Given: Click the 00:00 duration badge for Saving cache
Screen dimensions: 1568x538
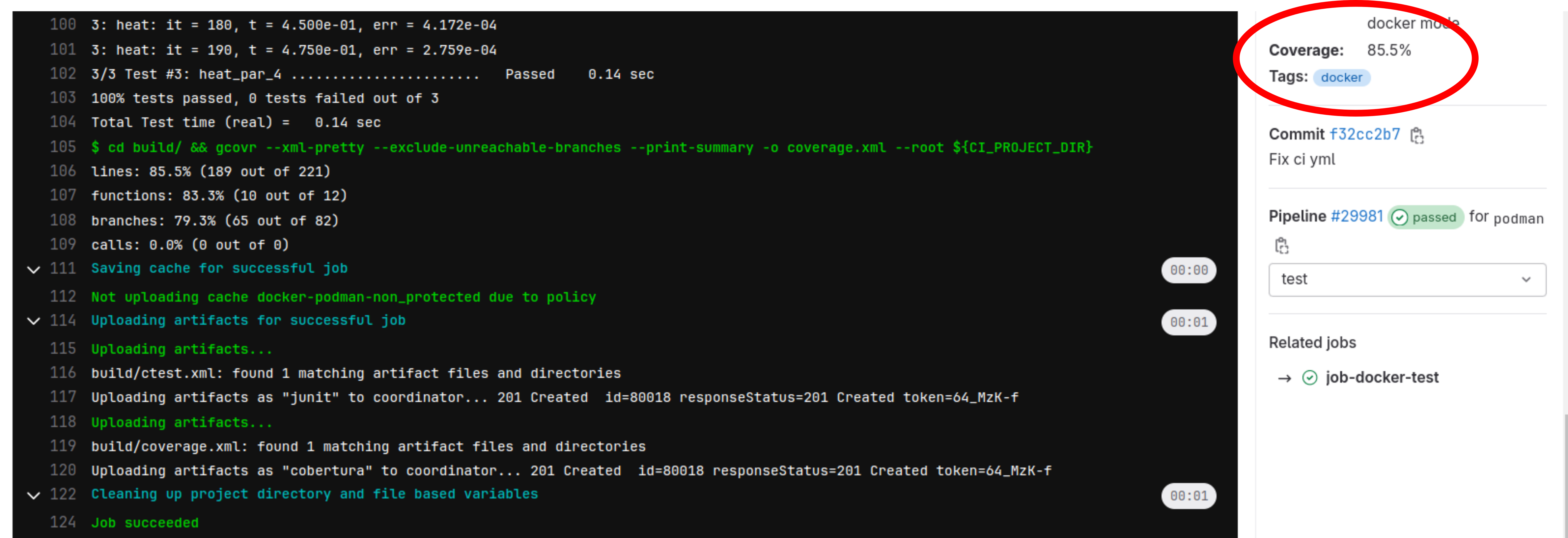Looking at the screenshot, I should click(x=1188, y=270).
